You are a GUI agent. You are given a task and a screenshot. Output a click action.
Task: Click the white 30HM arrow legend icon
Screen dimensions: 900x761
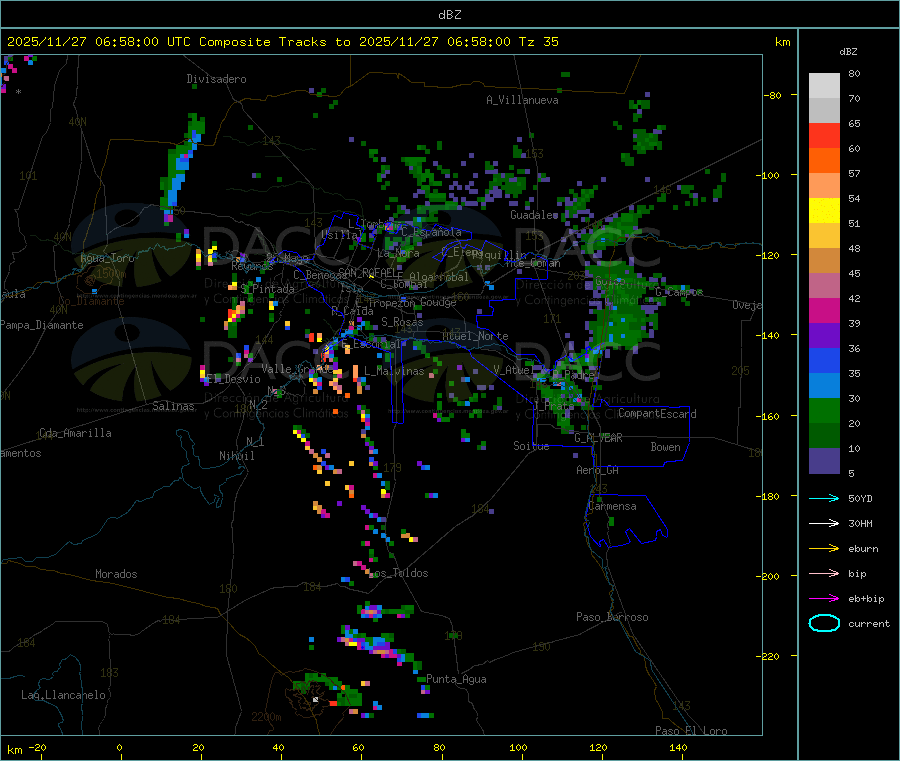click(x=824, y=523)
